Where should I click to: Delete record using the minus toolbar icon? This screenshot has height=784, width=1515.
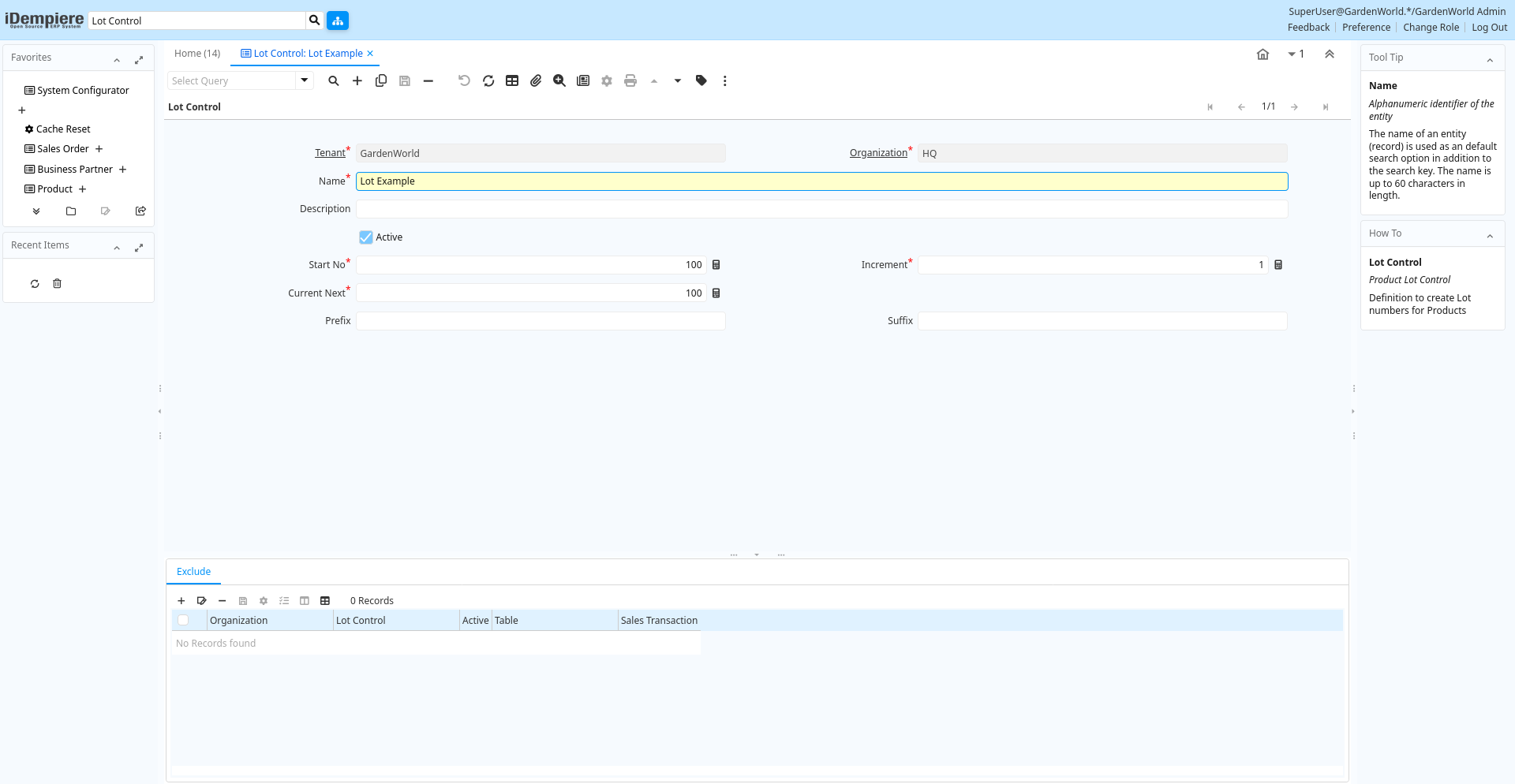tap(428, 80)
